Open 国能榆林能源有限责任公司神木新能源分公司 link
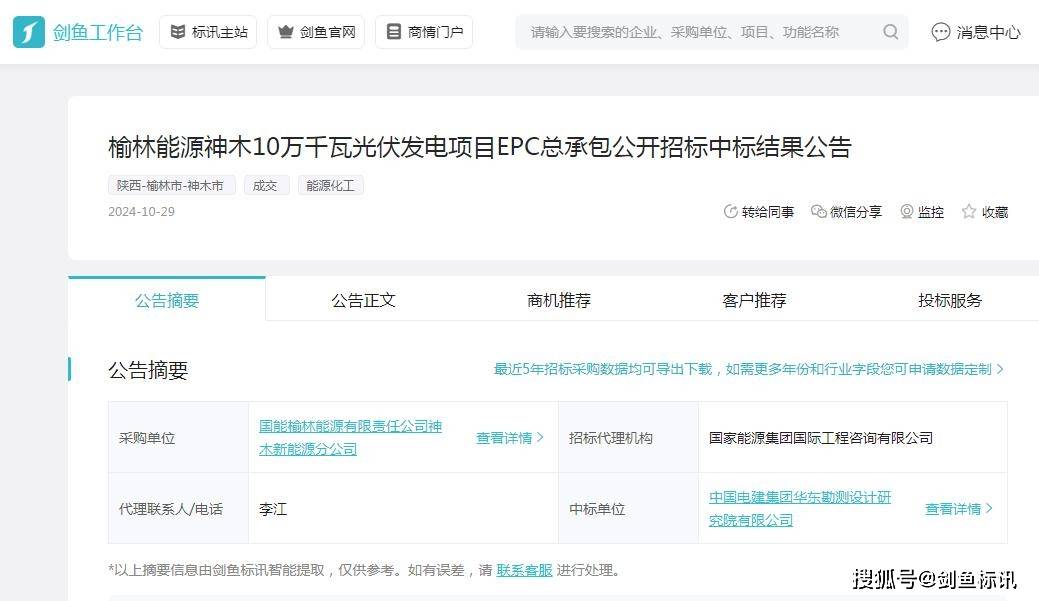Viewport: 1039px width, 601px height. pos(350,437)
